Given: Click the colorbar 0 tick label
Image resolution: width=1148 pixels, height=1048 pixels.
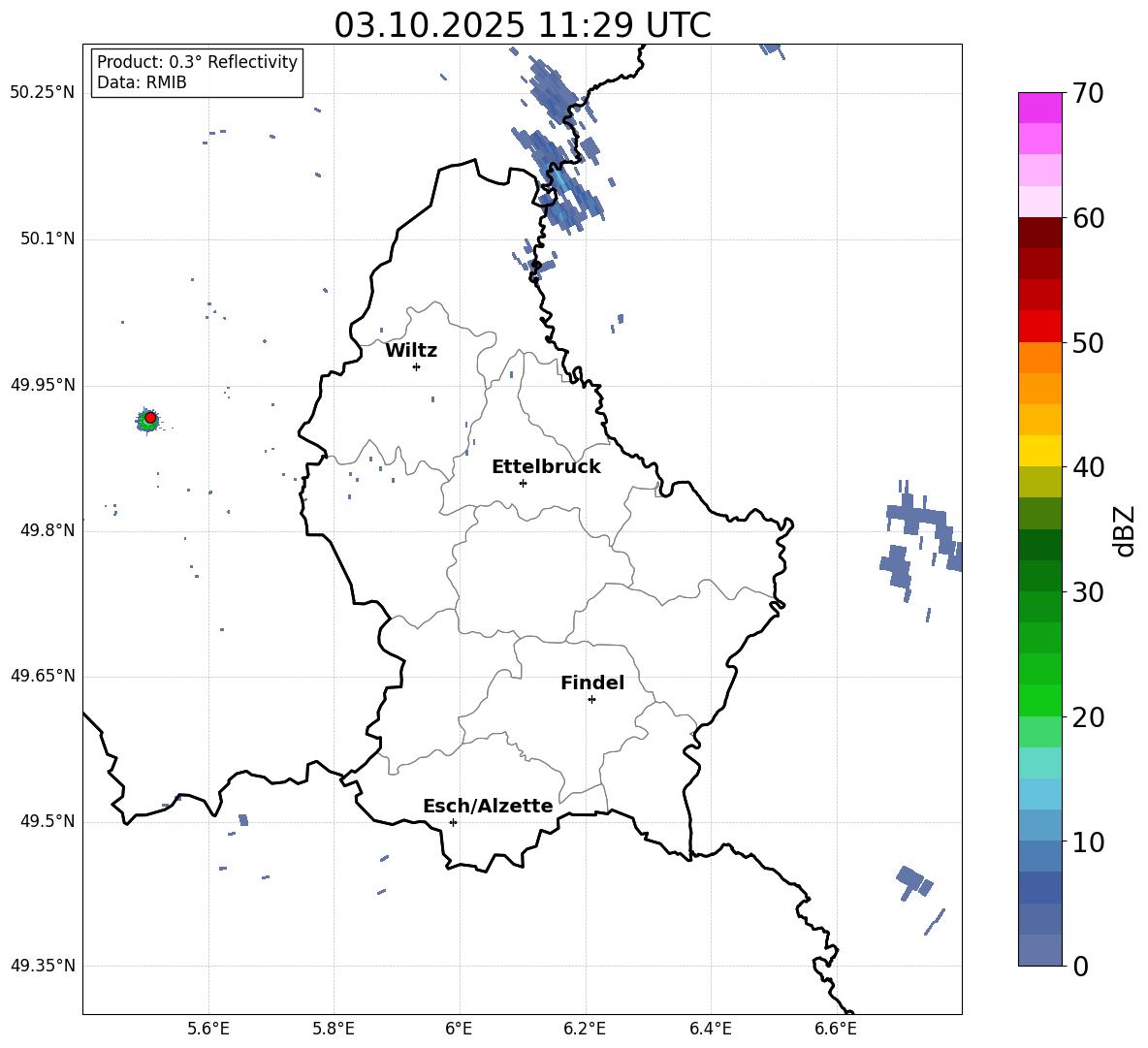Looking at the screenshot, I should 1081,966.
